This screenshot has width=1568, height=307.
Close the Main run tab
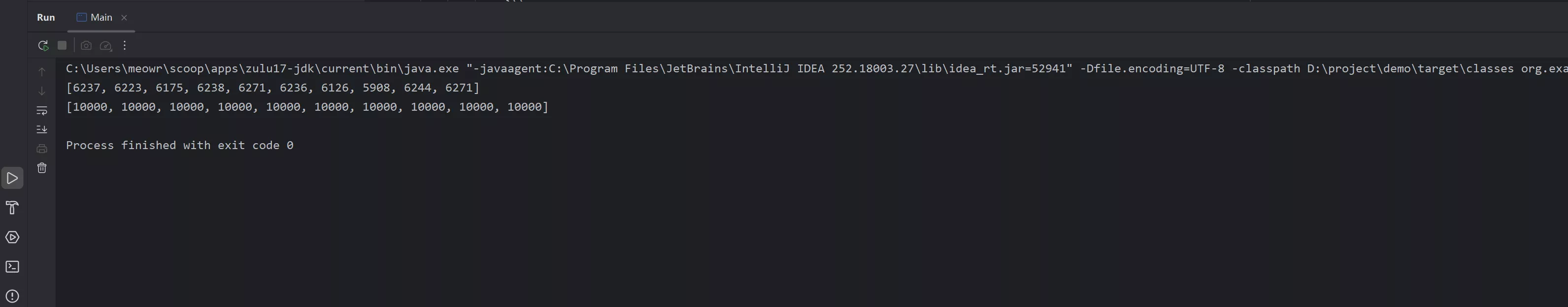(x=124, y=18)
